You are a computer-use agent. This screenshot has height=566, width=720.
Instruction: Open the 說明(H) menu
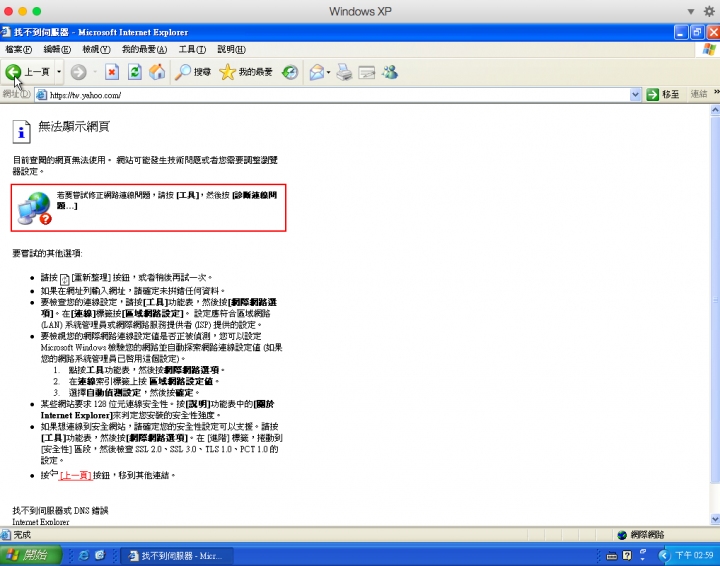point(231,50)
